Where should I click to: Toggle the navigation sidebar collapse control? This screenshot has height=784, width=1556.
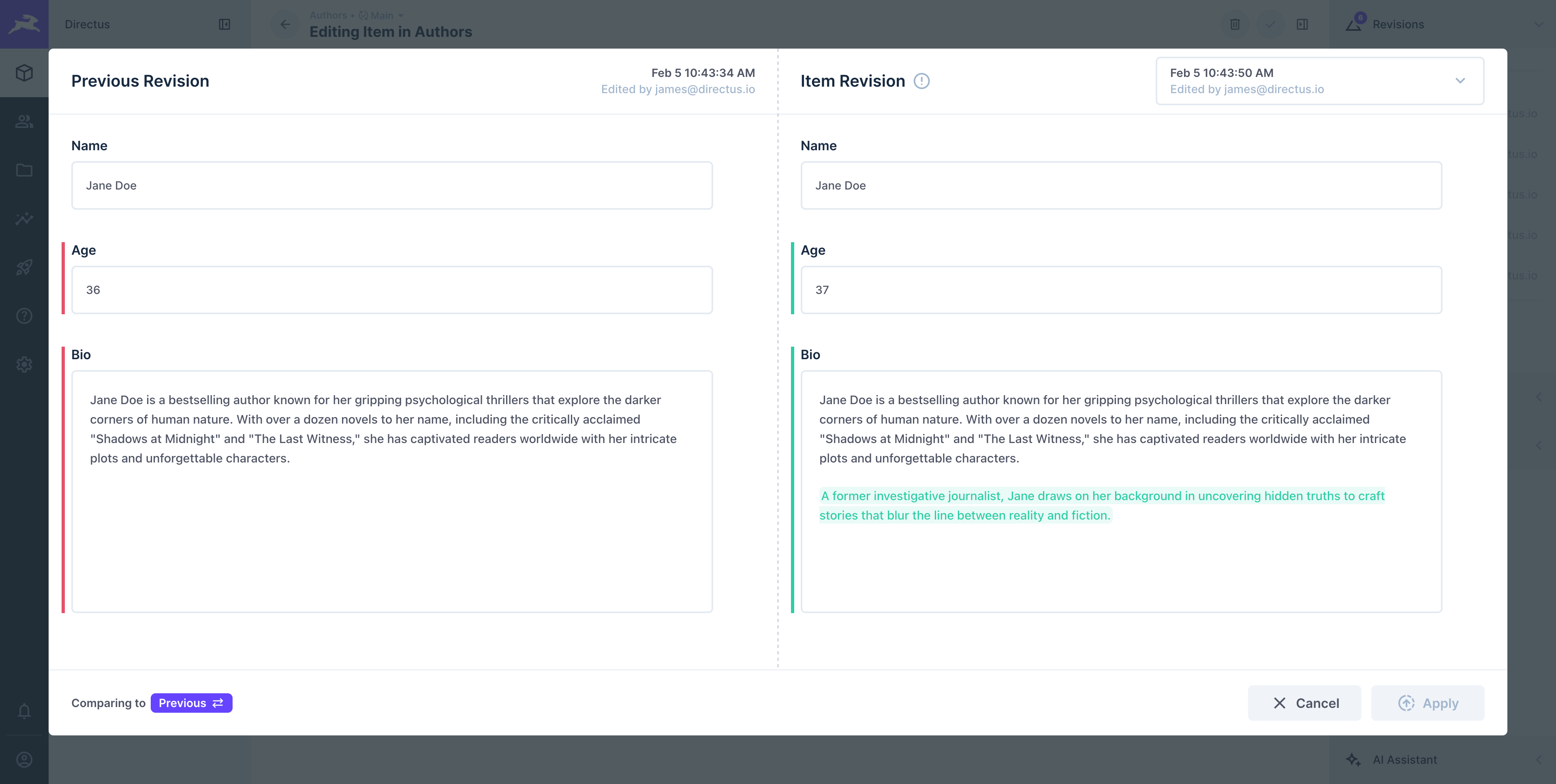point(225,24)
